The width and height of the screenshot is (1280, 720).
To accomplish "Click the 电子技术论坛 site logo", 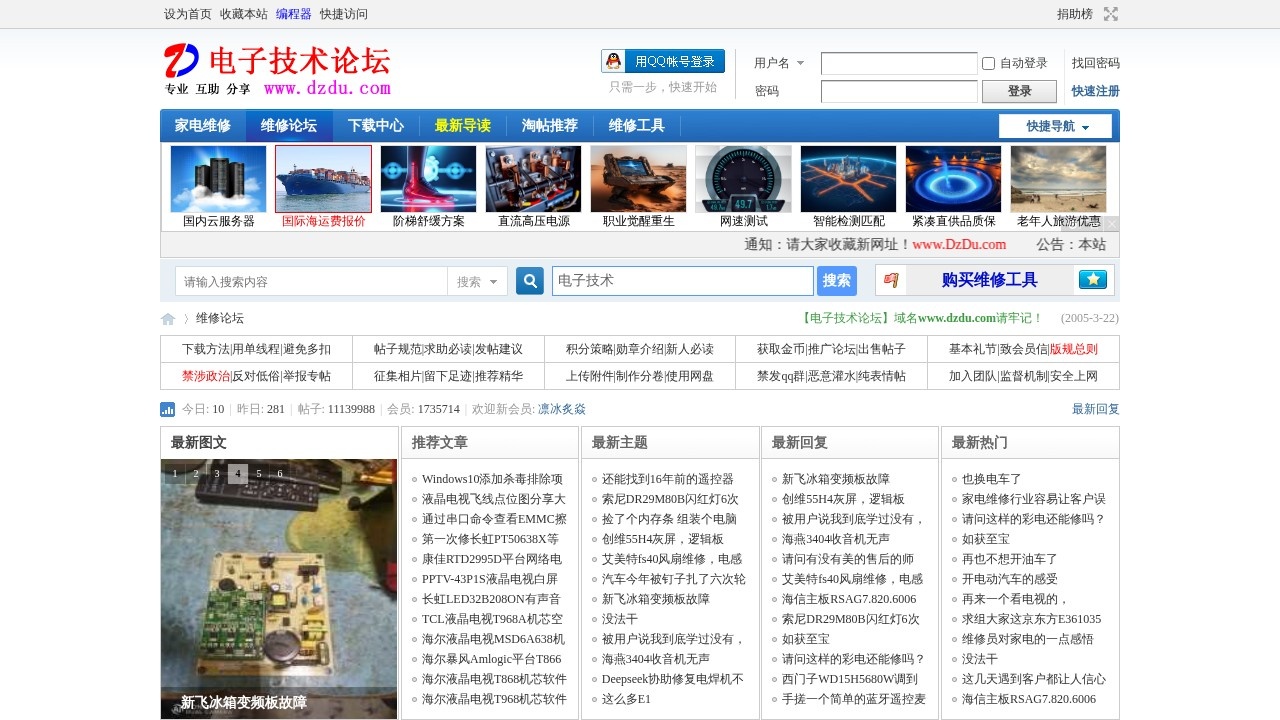I will click(277, 69).
